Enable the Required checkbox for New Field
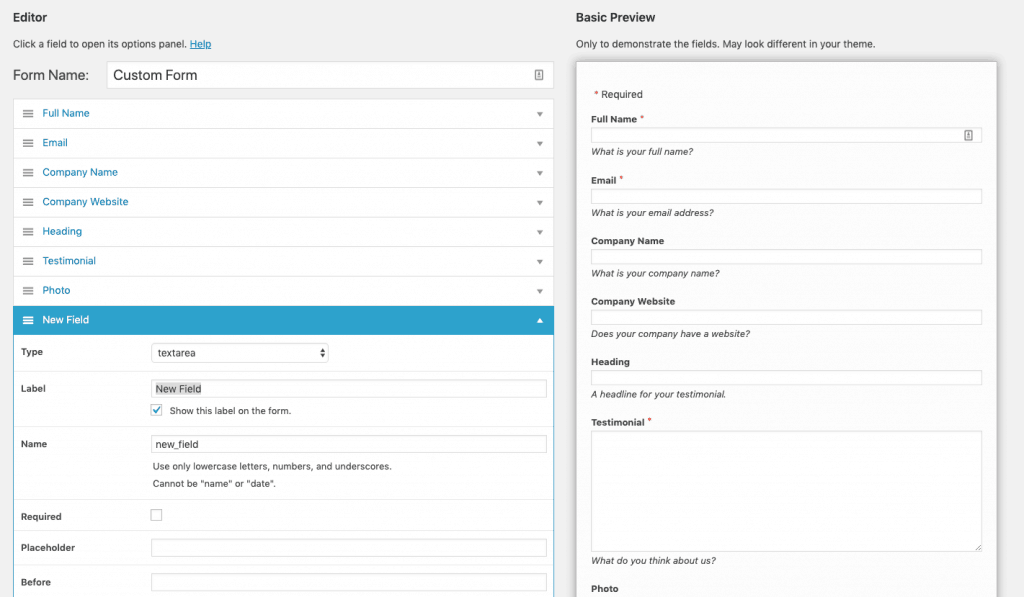 coord(156,514)
